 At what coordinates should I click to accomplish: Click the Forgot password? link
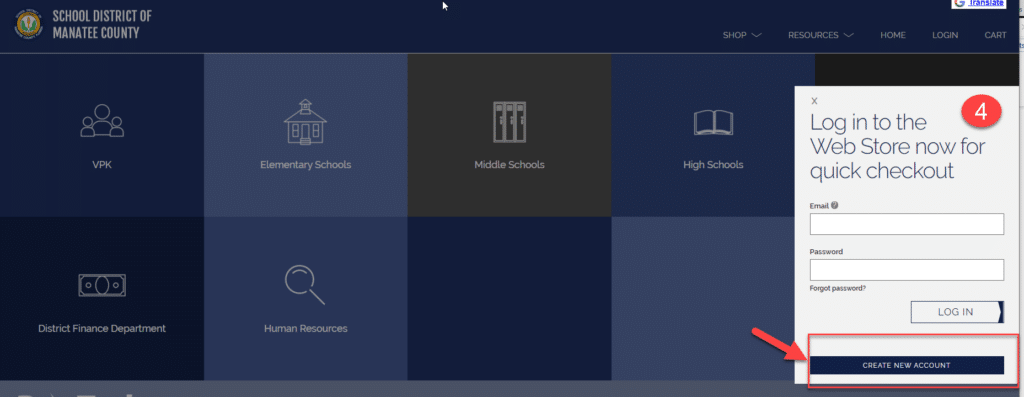(838, 288)
